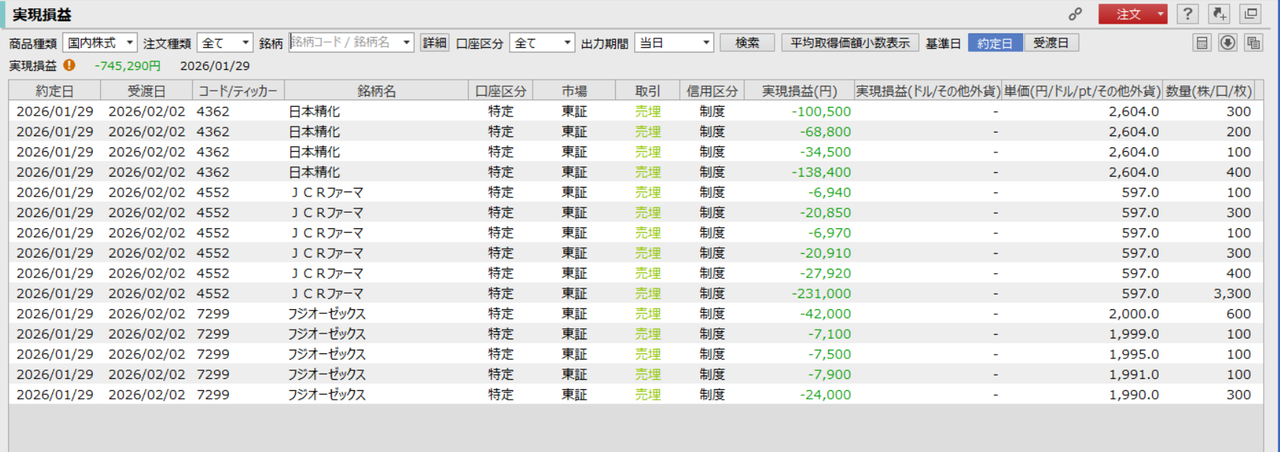Click the copy table data icon
Screen dimensions: 1280x452
coord(1254,43)
